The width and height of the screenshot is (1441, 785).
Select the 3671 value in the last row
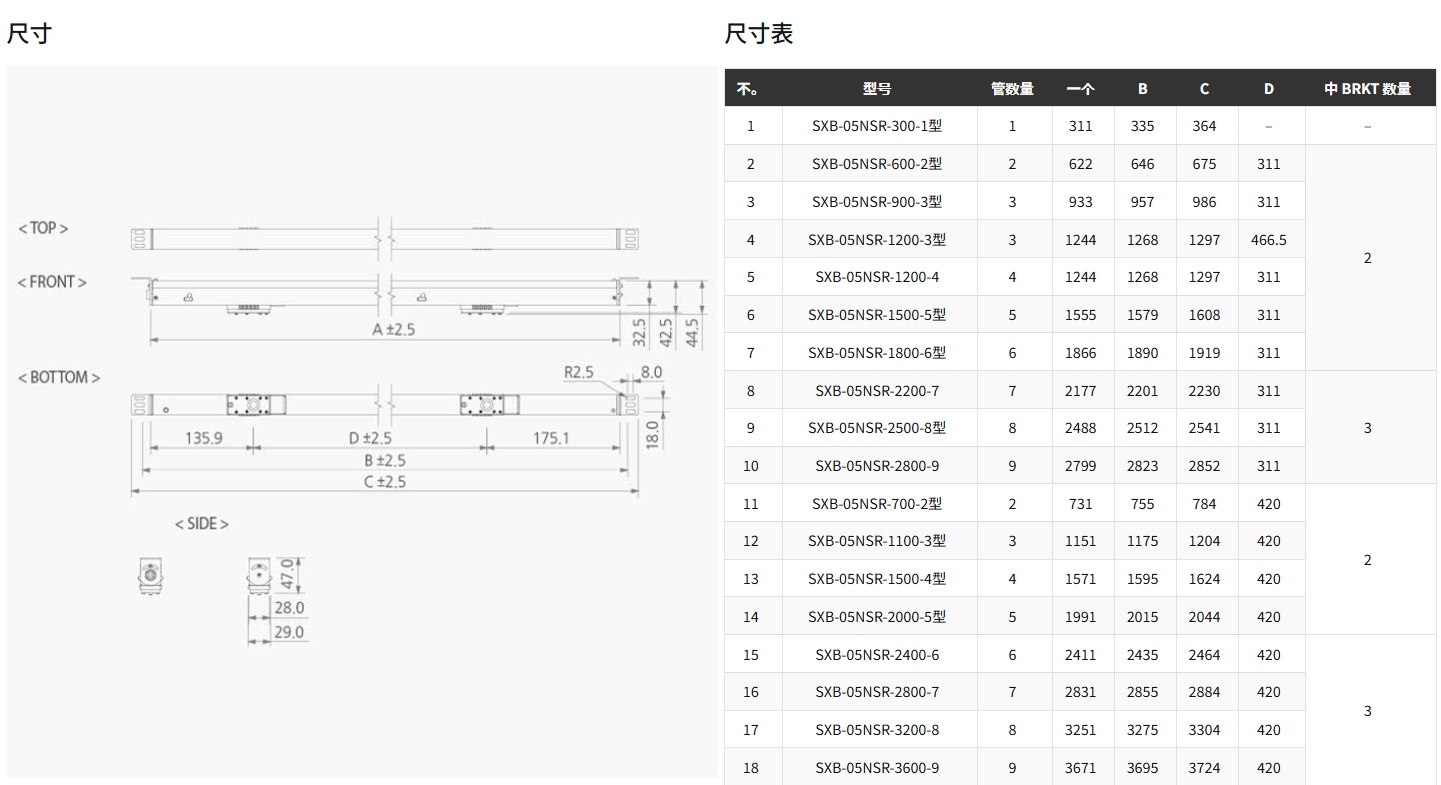(1080, 768)
